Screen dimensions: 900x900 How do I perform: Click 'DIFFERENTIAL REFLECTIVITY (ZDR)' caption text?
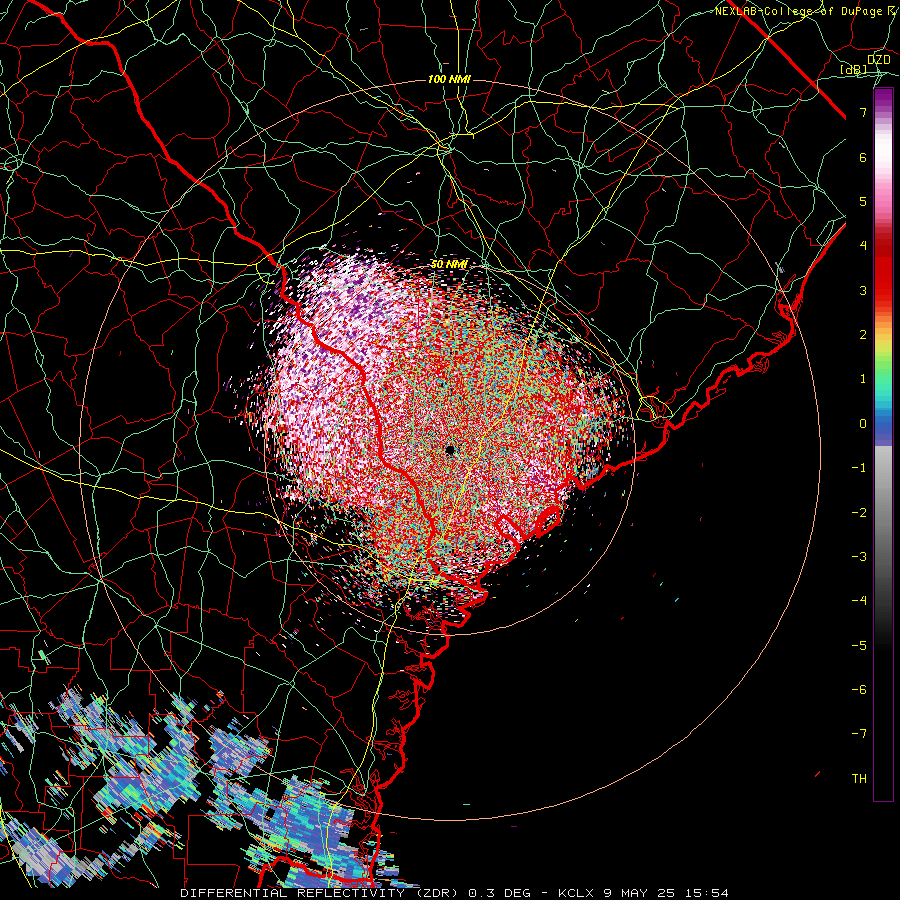coord(321,893)
